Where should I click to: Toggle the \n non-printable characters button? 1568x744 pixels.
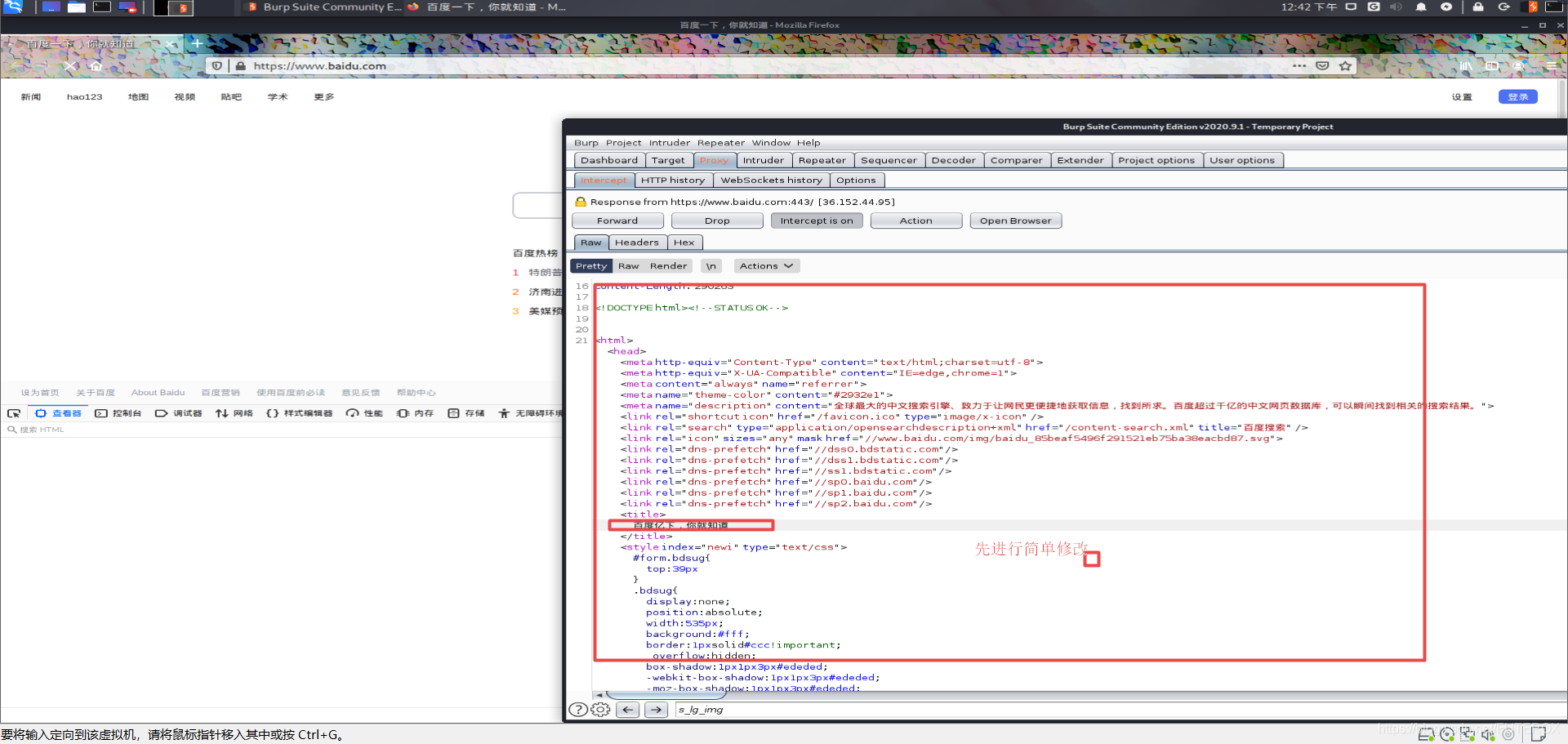(711, 266)
